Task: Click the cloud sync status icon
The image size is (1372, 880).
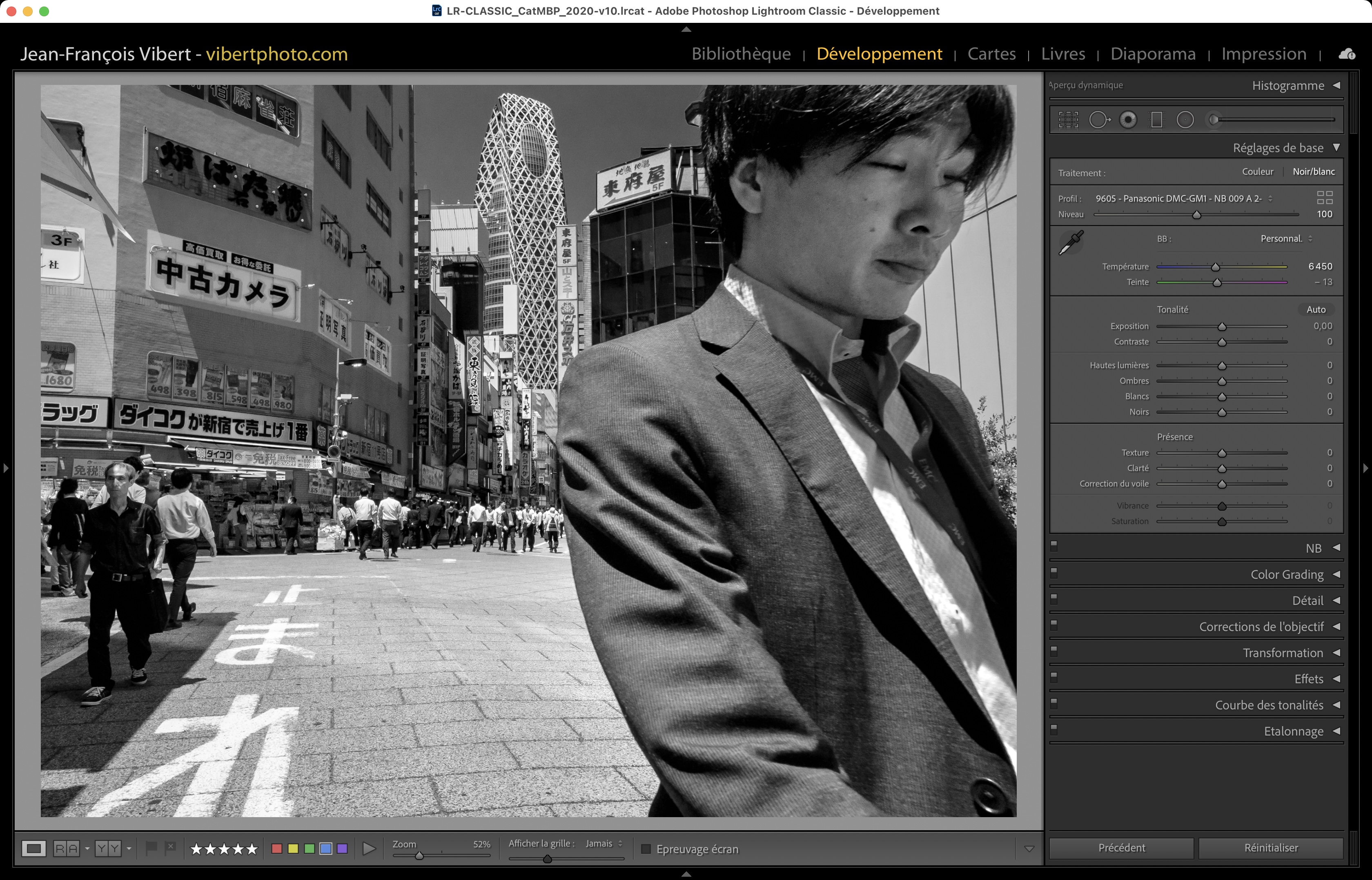Action: pyautogui.click(x=1347, y=54)
